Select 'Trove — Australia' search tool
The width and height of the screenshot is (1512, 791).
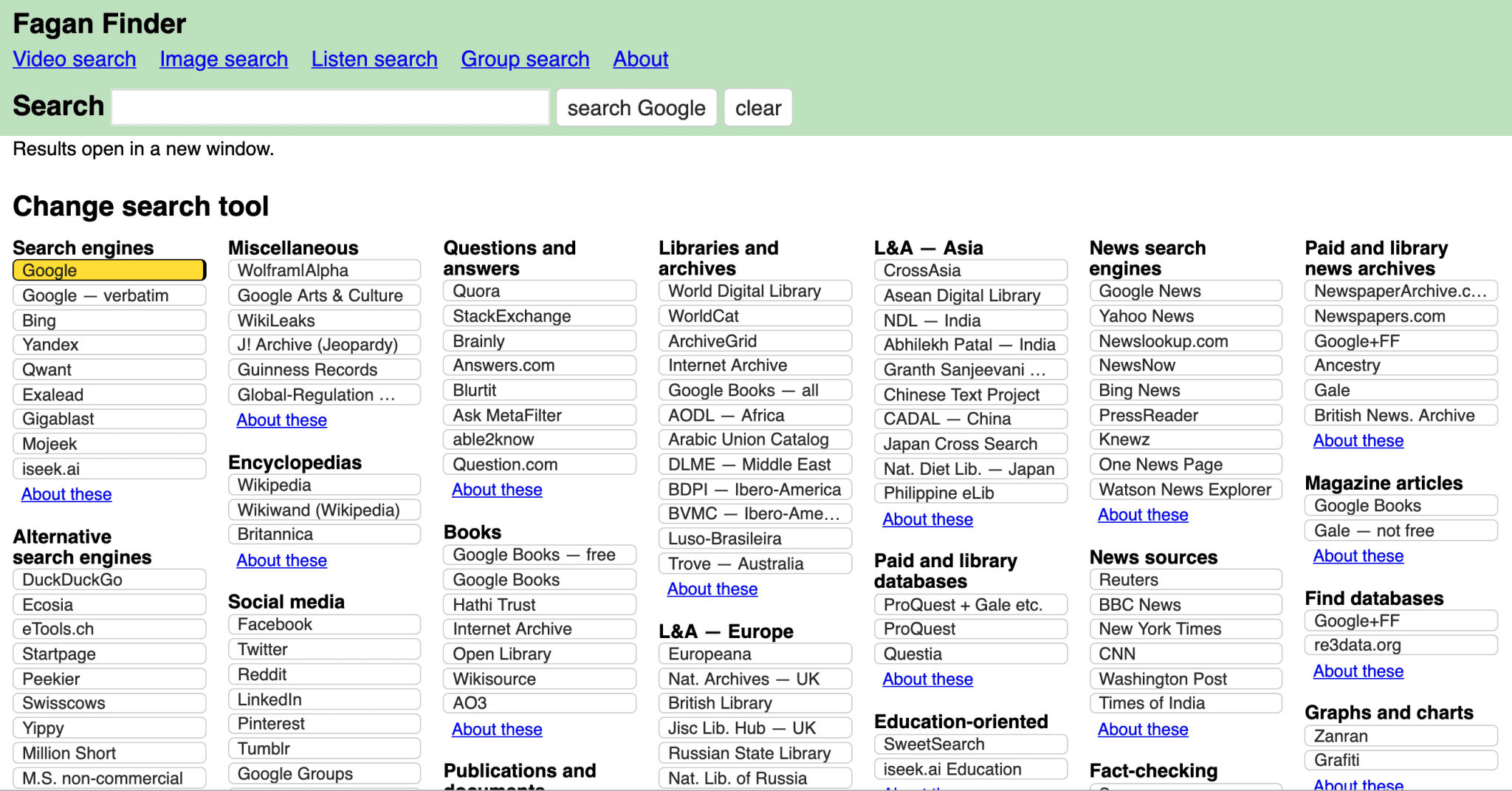tap(755, 564)
